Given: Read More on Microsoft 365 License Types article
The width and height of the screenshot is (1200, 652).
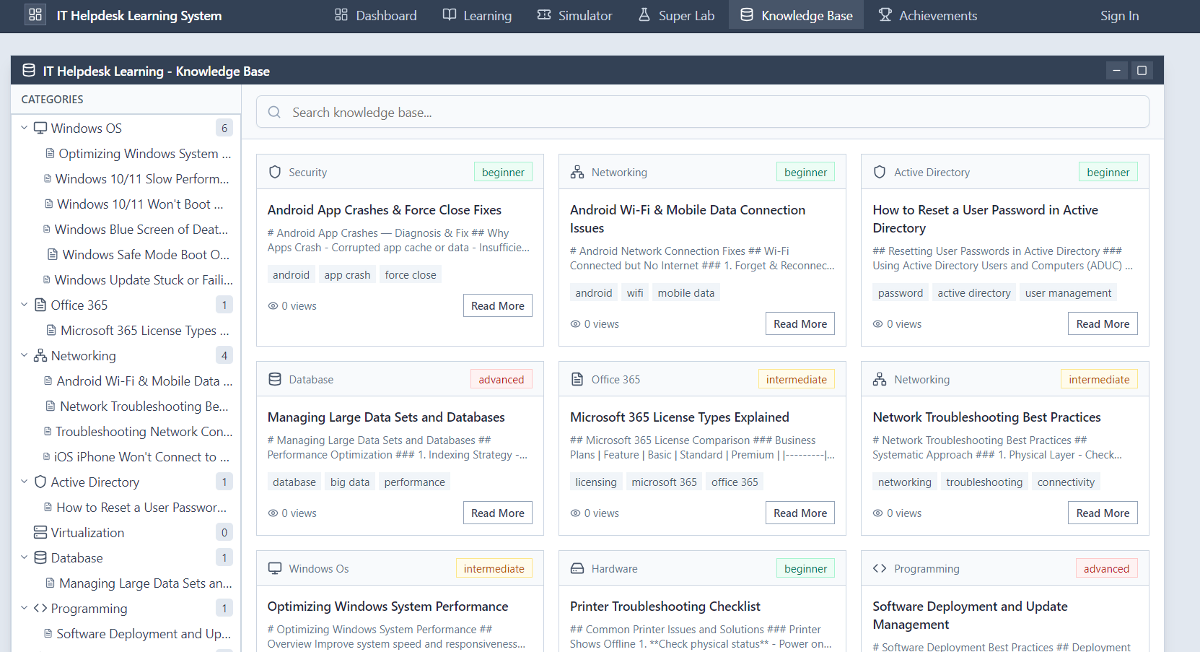Looking at the screenshot, I should pyautogui.click(x=800, y=513).
